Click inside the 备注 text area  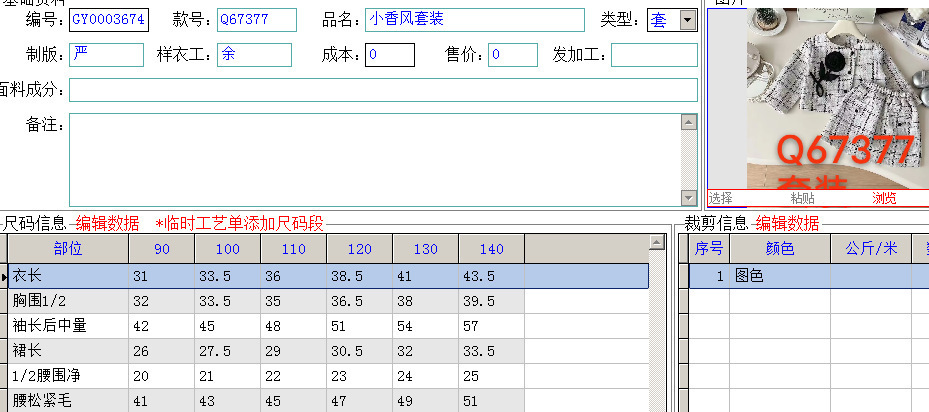coord(375,160)
